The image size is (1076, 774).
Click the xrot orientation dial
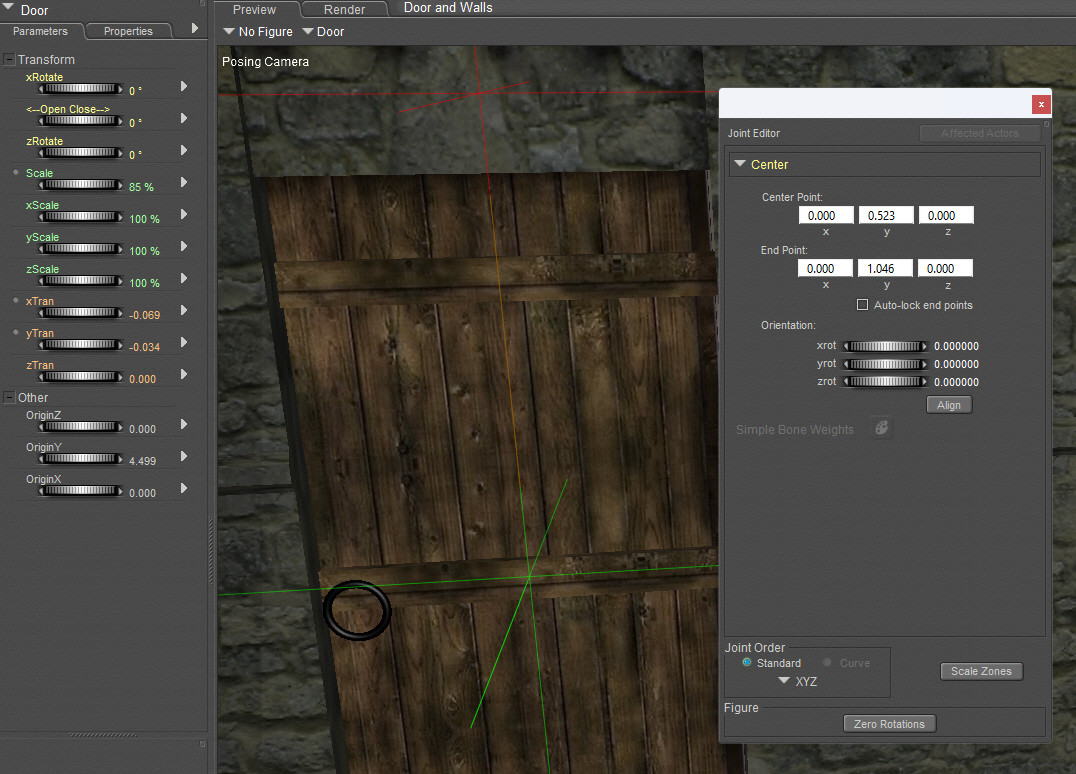pos(885,346)
